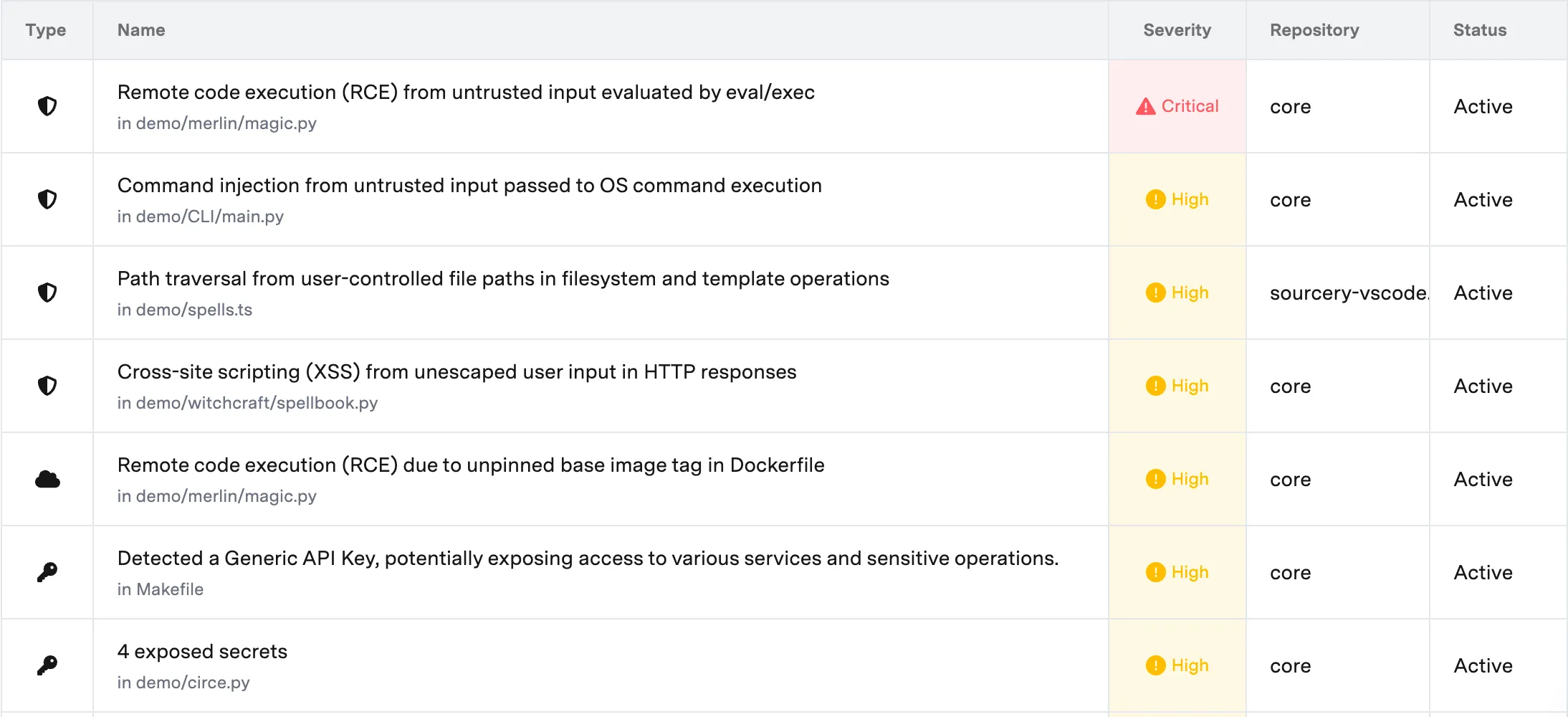Click the red Critical warning triangle icon
Screen dimensions: 1568x717
click(1146, 107)
